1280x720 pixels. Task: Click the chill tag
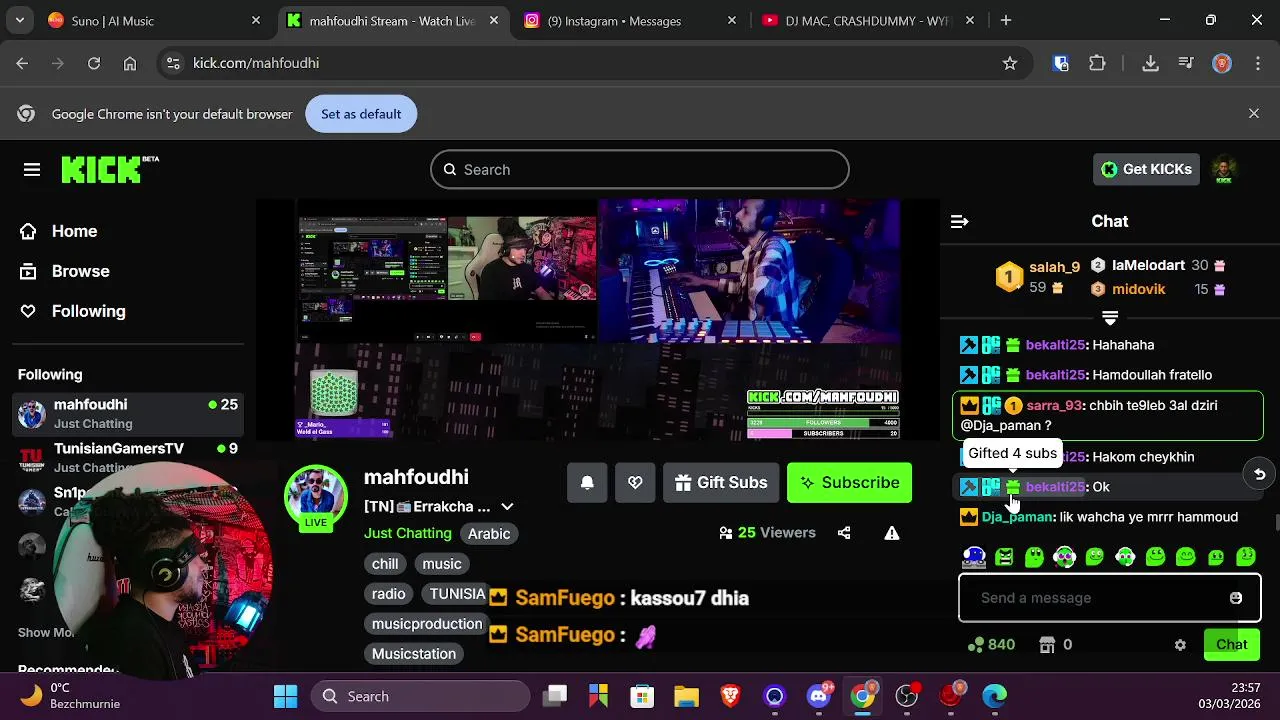(x=385, y=564)
